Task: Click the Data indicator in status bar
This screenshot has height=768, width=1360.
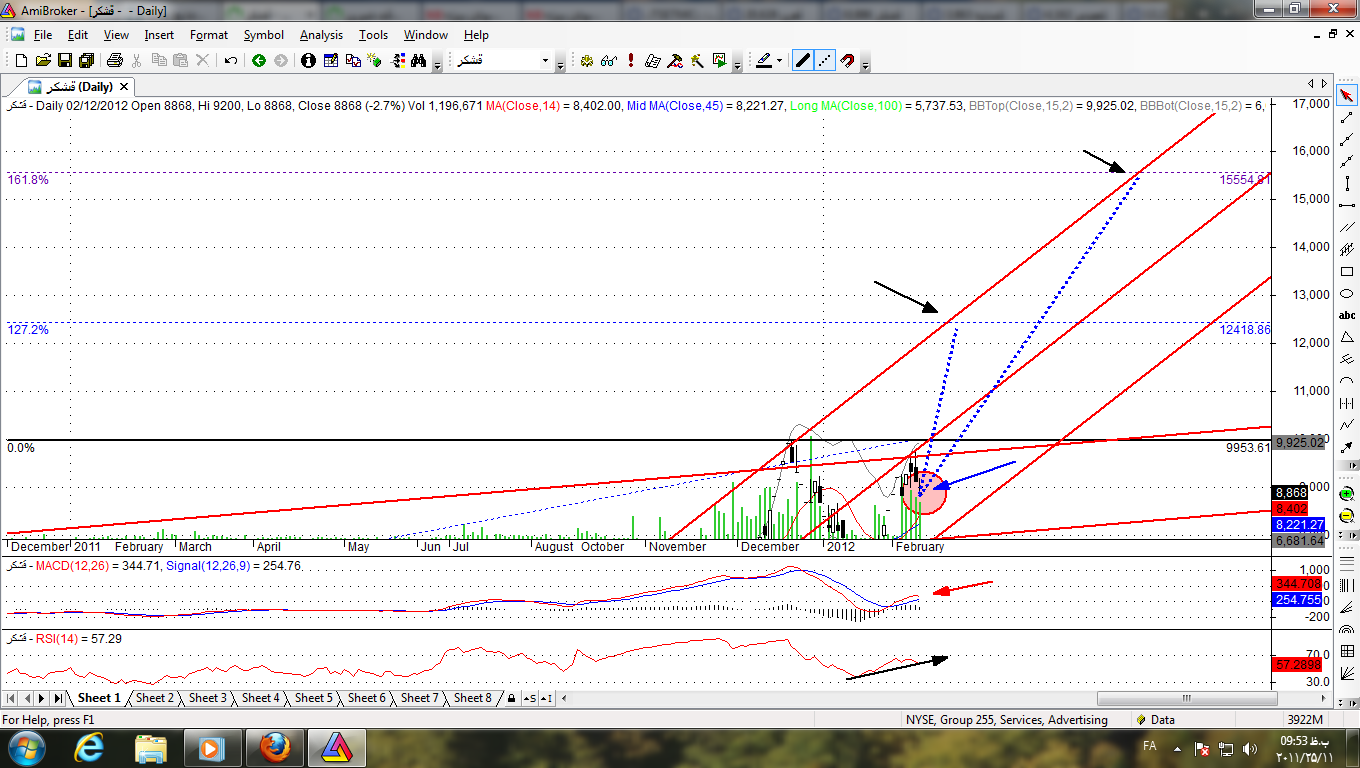Action: click(x=1155, y=719)
